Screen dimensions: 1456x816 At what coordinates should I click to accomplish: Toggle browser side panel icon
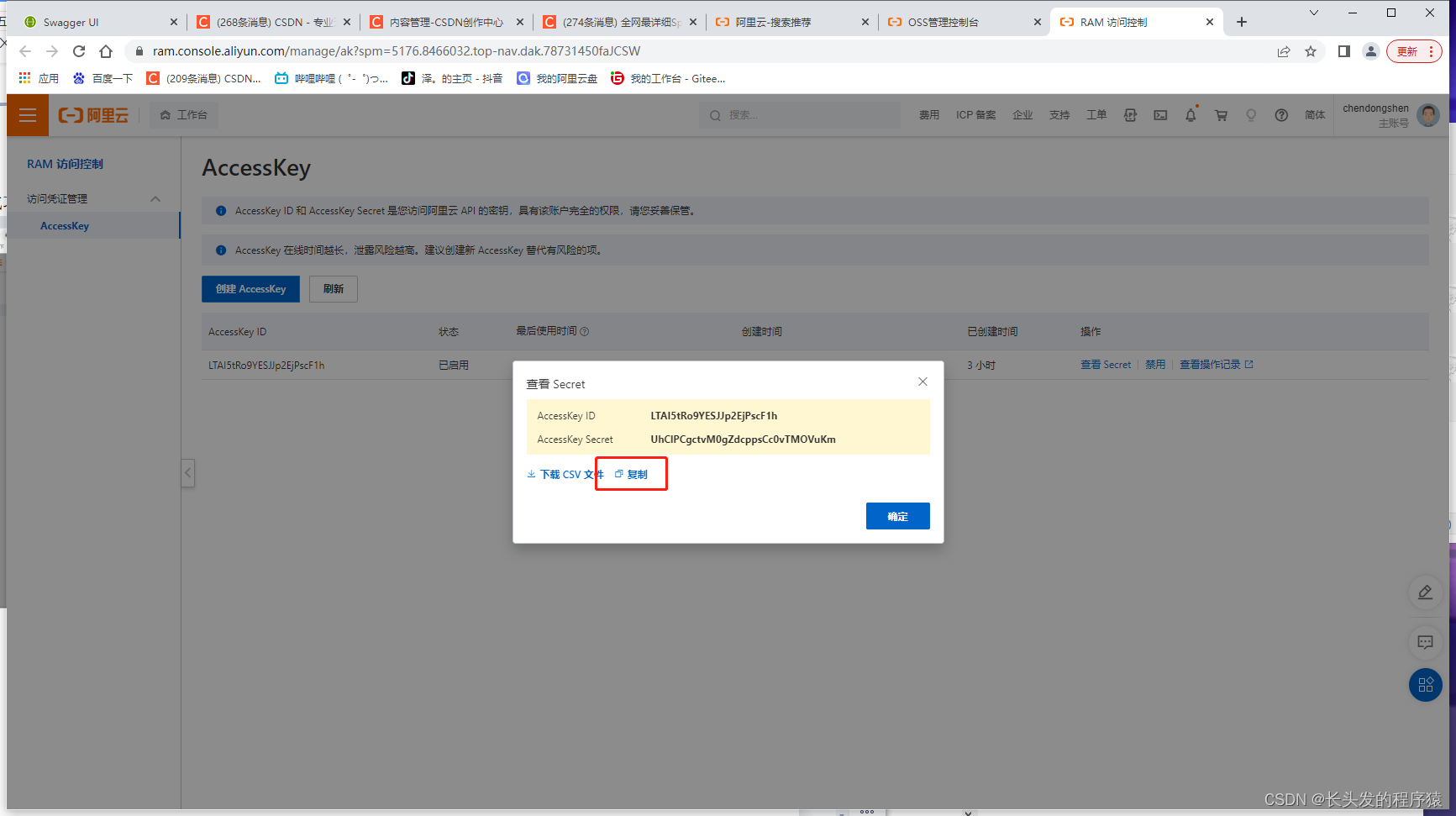pos(1344,51)
